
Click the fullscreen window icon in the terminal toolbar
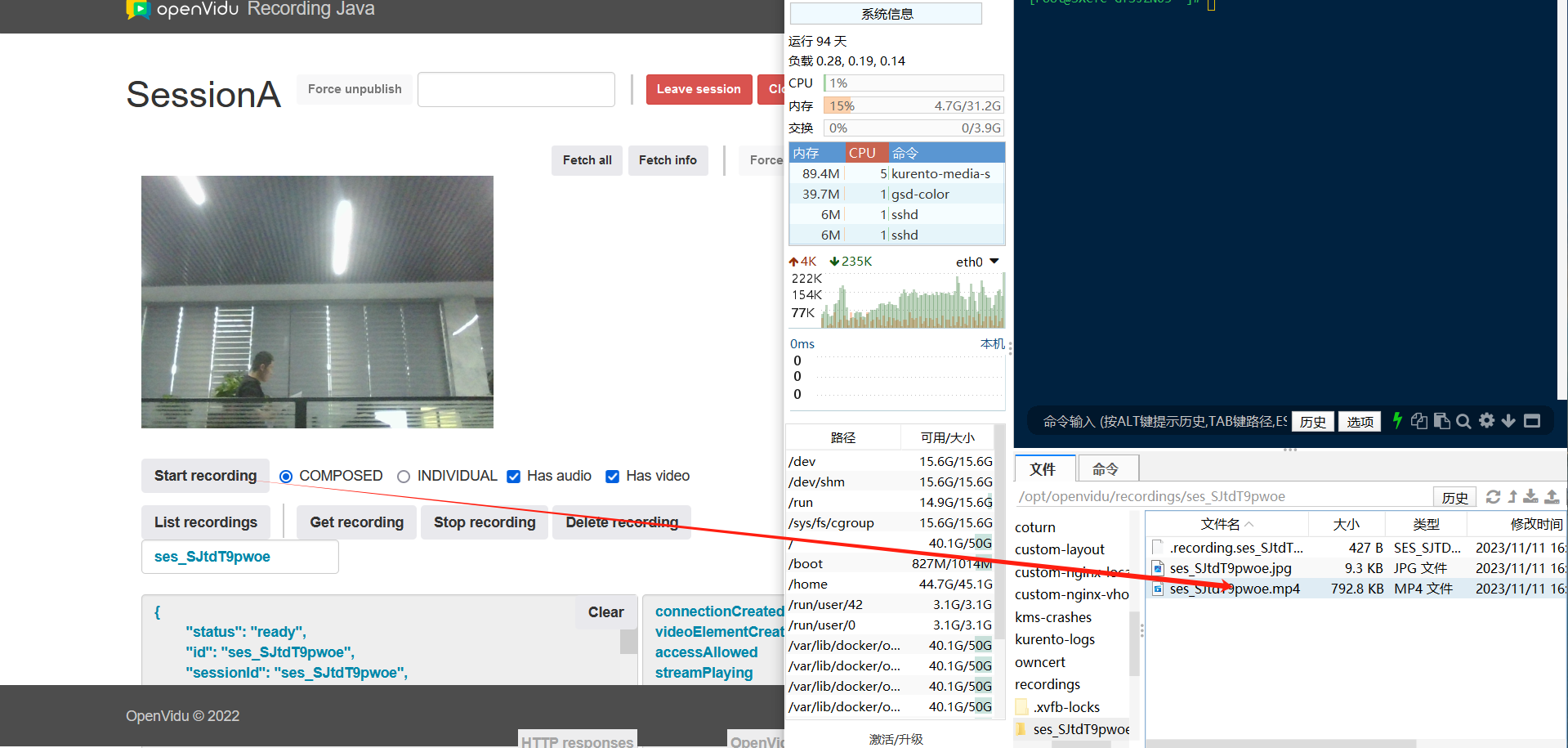pyautogui.click(x=1532, y=421)
